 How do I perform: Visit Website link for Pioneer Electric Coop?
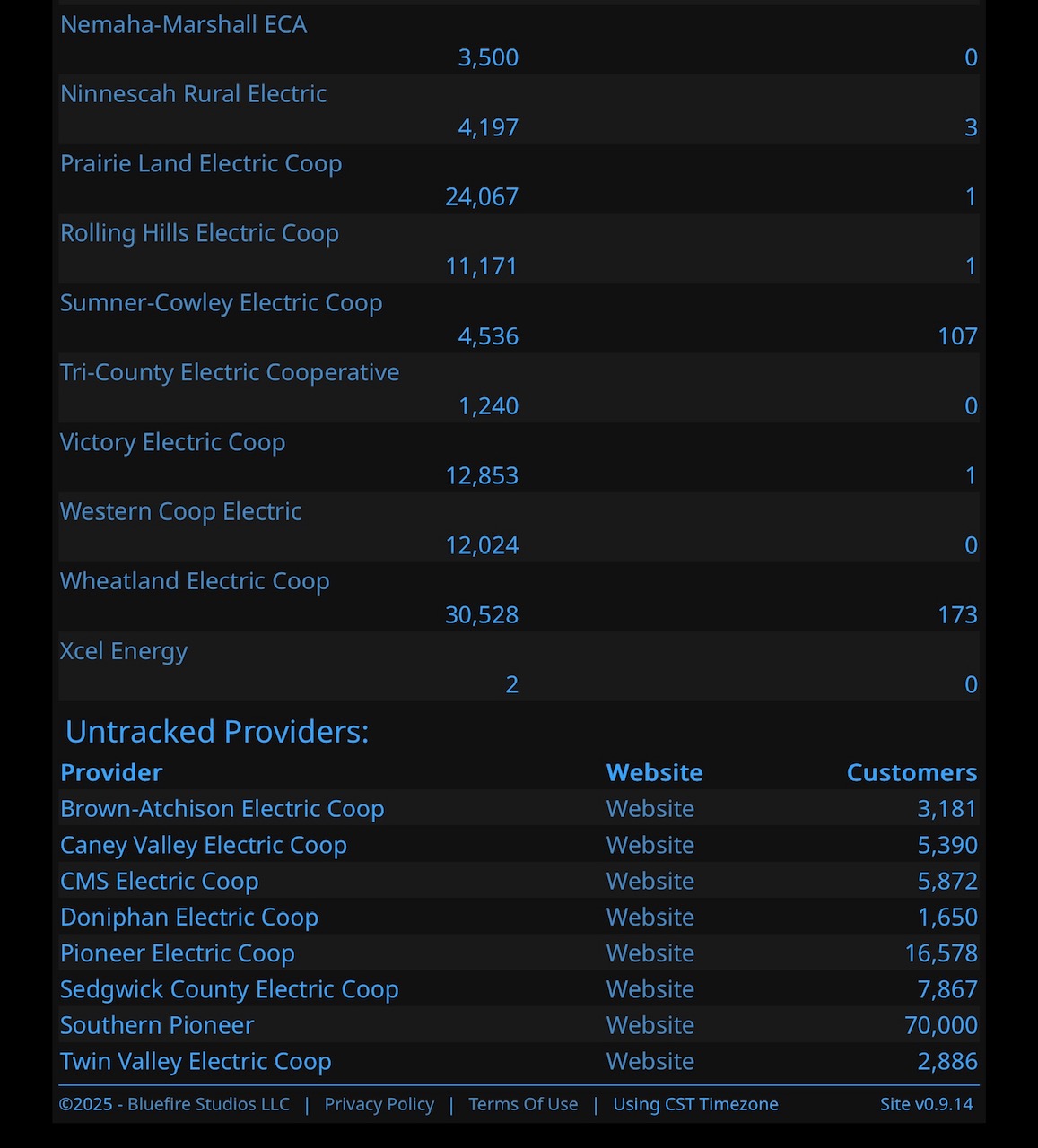click(650, 953)
